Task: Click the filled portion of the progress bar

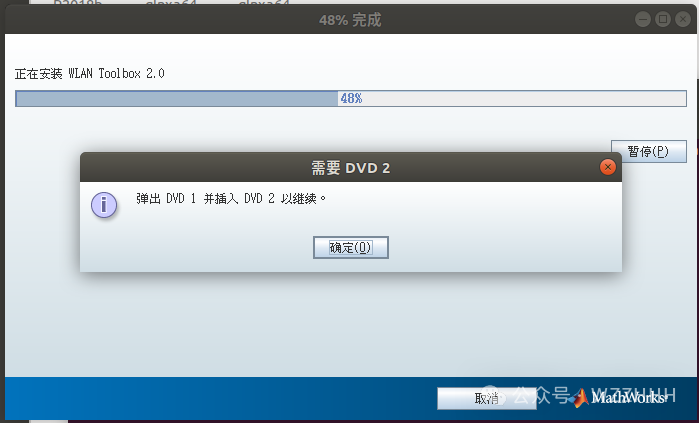Action: [177, 99]
